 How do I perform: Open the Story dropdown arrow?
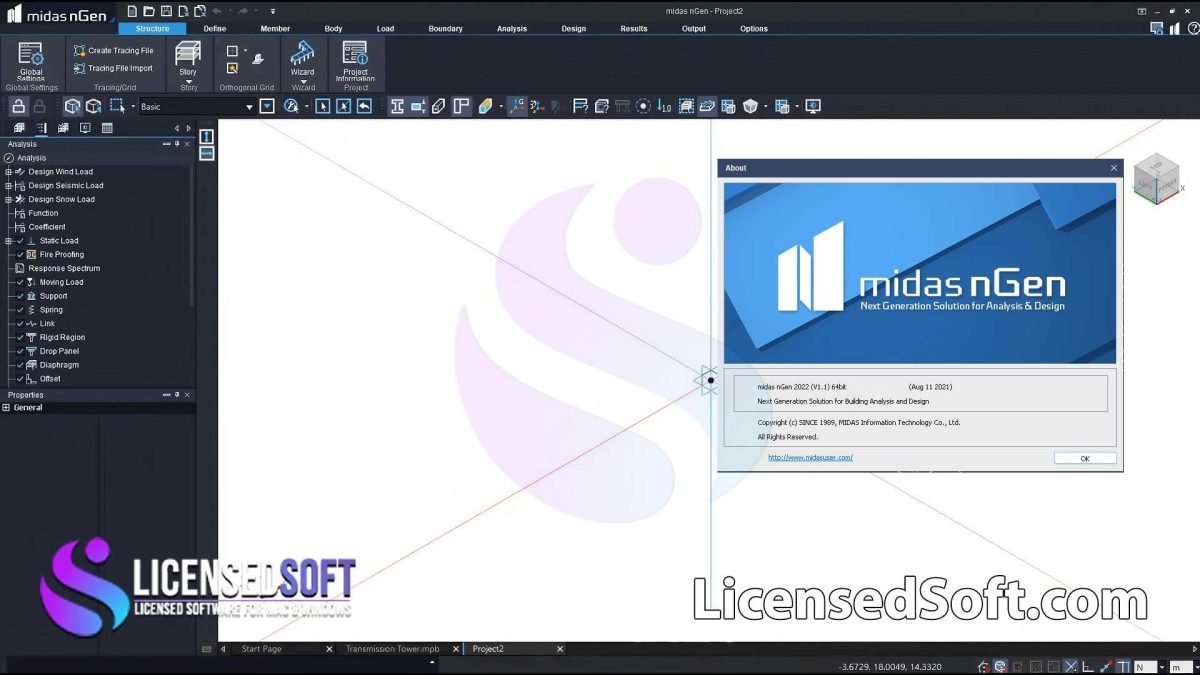point(188,82)
